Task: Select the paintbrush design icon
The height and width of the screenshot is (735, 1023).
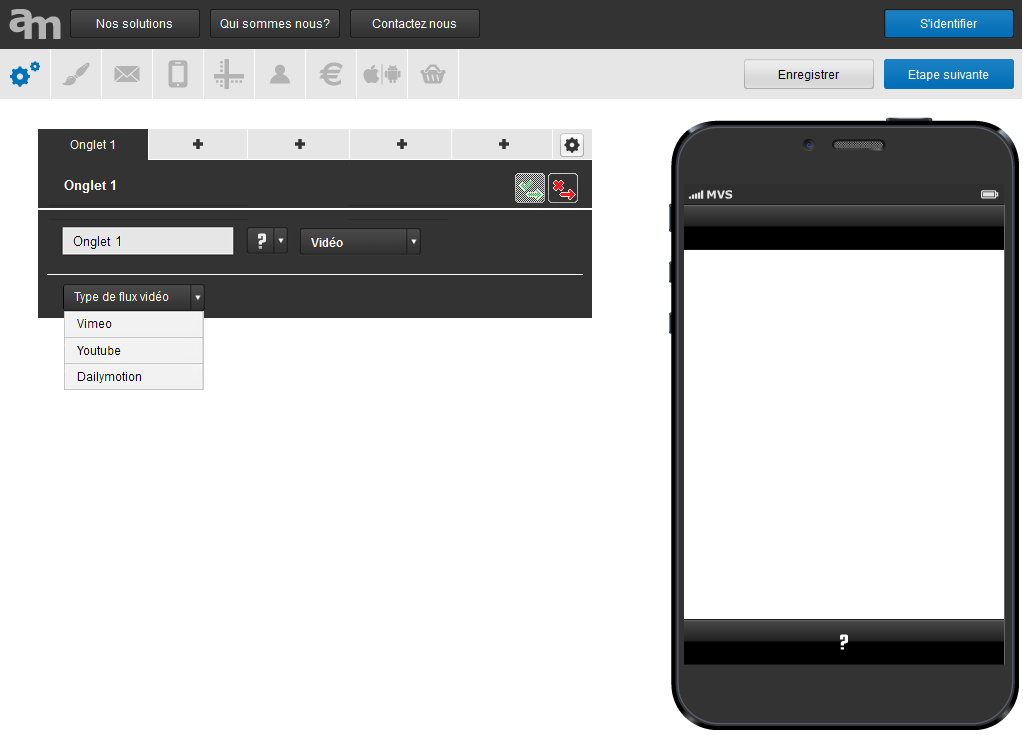Action: pyautogui.click(x=76, y=75)
